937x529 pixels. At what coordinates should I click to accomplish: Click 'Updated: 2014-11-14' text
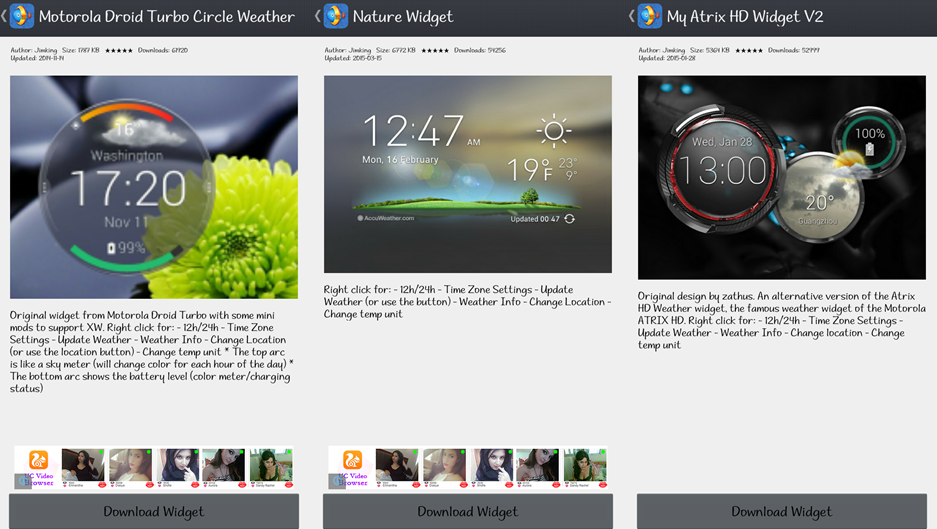click(37, 58)
